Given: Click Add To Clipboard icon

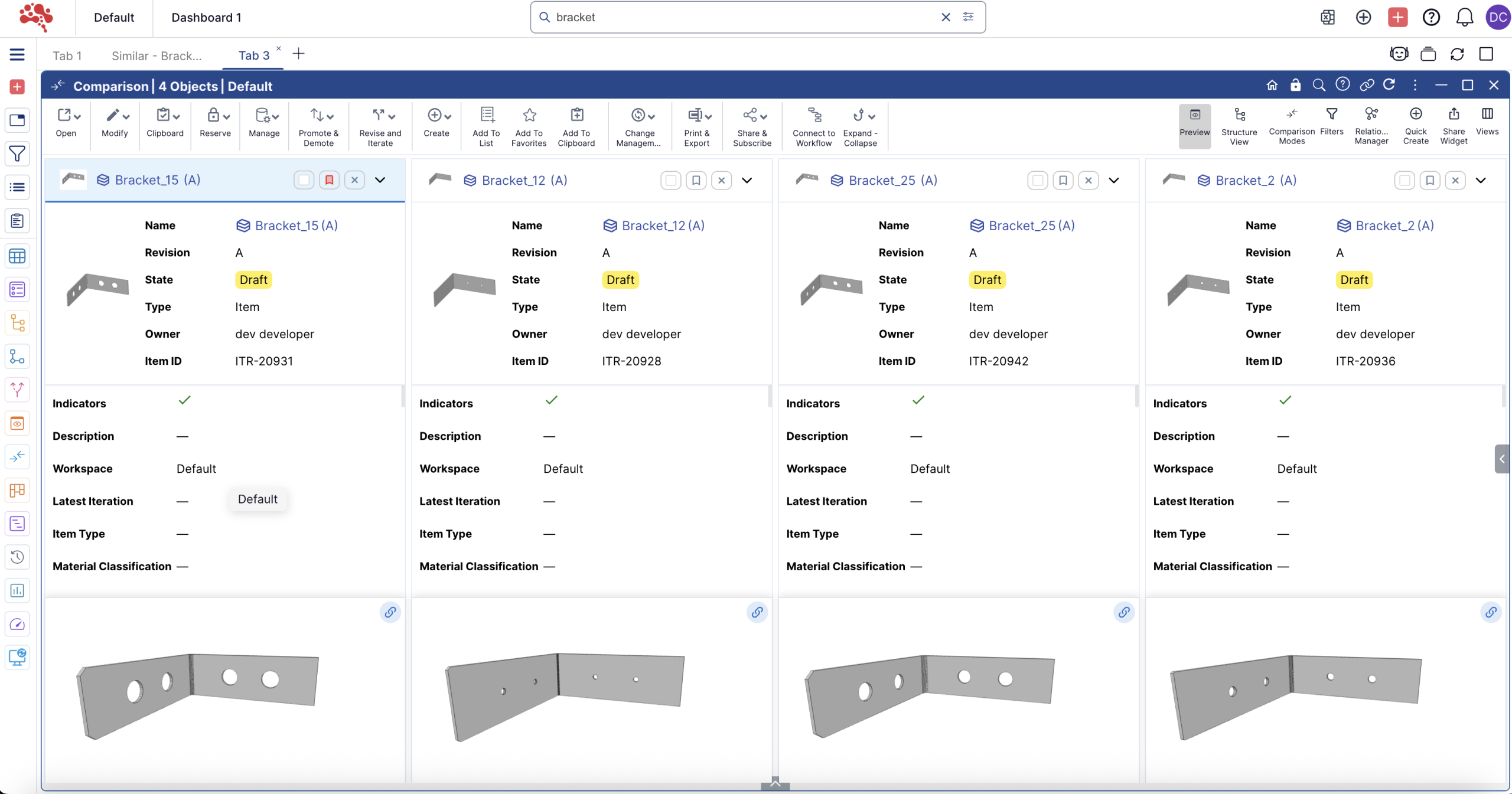Looking at the screenshot, I should tap(576, 115).
